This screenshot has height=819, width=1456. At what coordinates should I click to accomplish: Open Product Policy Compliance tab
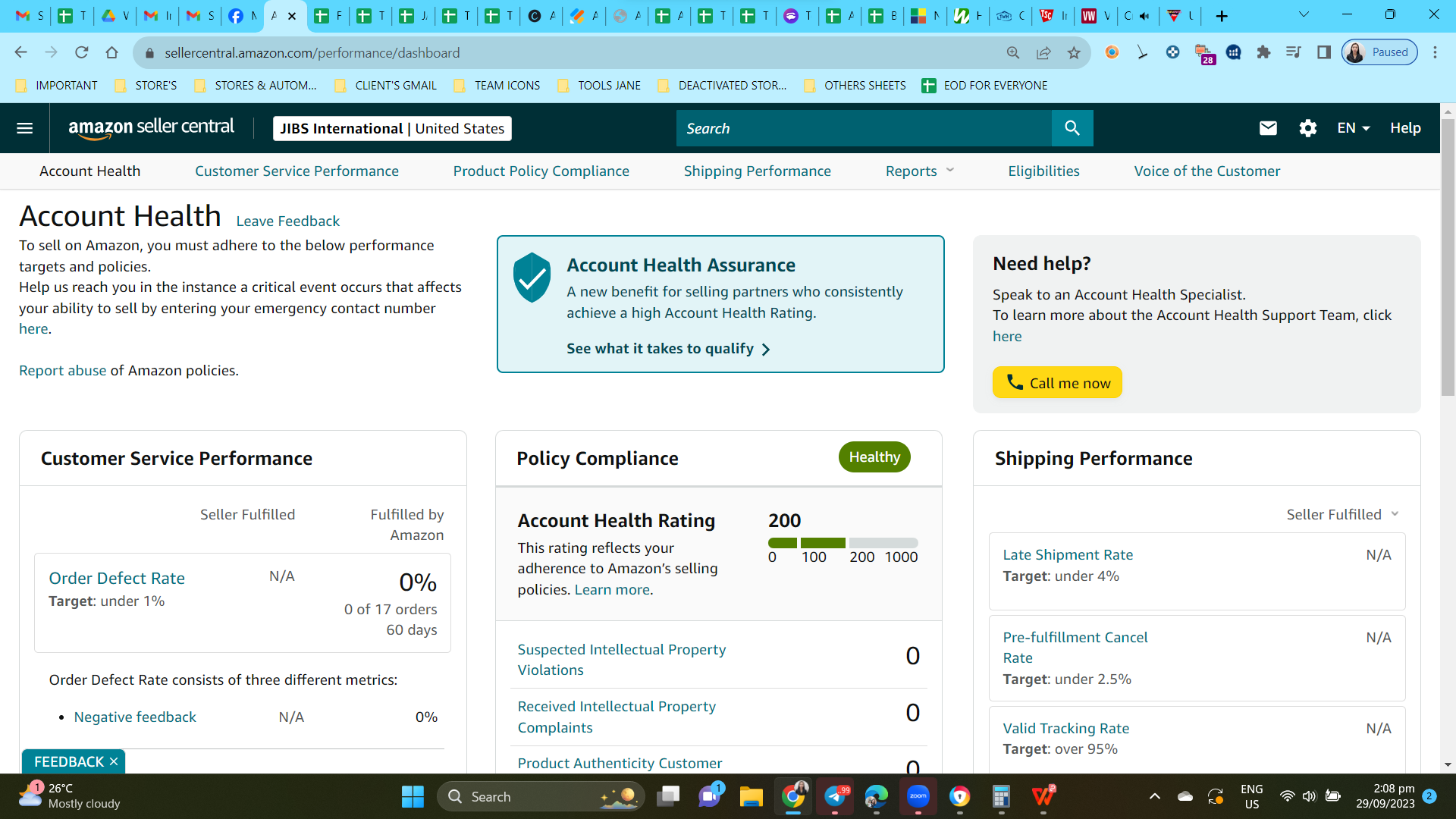click(541, 171)
